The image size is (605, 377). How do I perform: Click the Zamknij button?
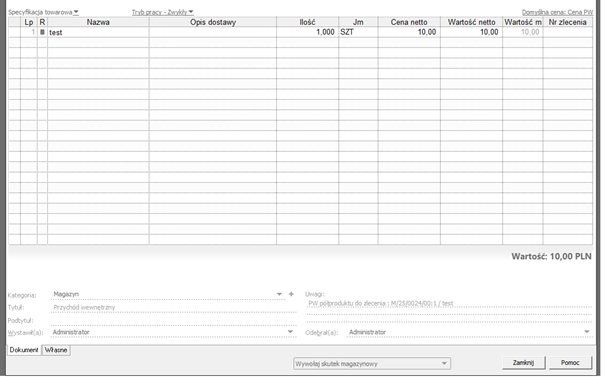[x=524, y=363]
